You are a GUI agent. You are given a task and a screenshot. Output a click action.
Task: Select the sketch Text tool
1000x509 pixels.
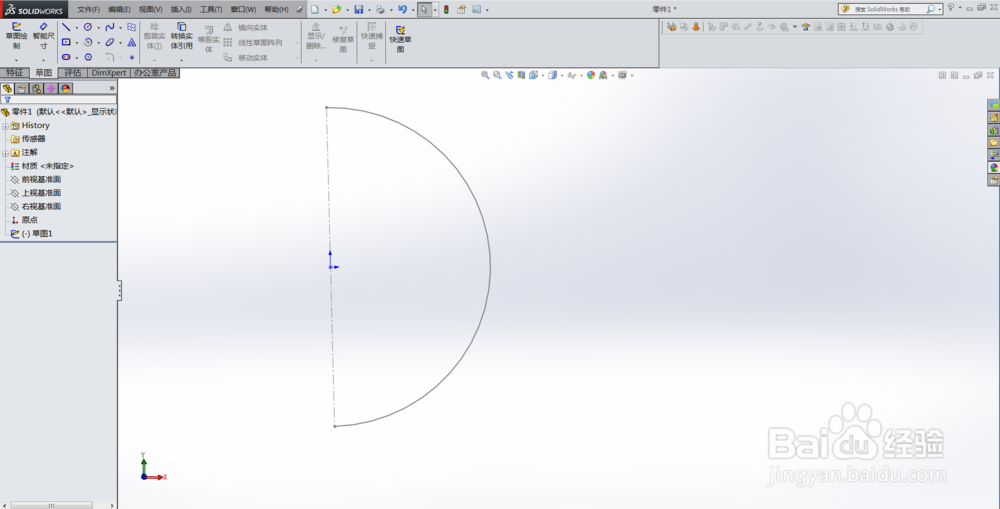click(131, 42)
